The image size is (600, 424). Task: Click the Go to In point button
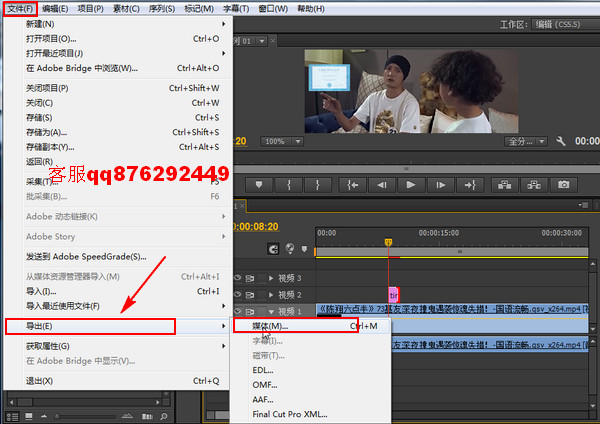353,185
